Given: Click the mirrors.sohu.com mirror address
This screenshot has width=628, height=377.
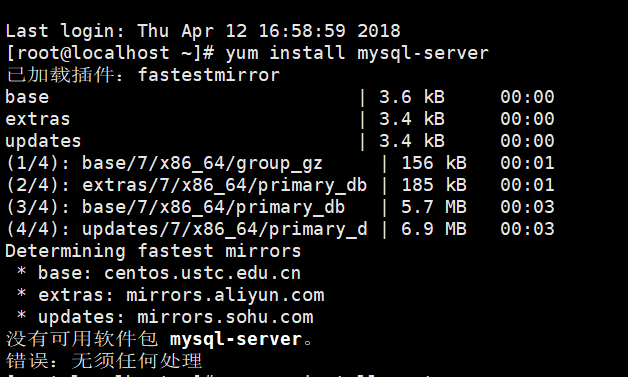Looking at the screenshot, I should pos(225,317).
